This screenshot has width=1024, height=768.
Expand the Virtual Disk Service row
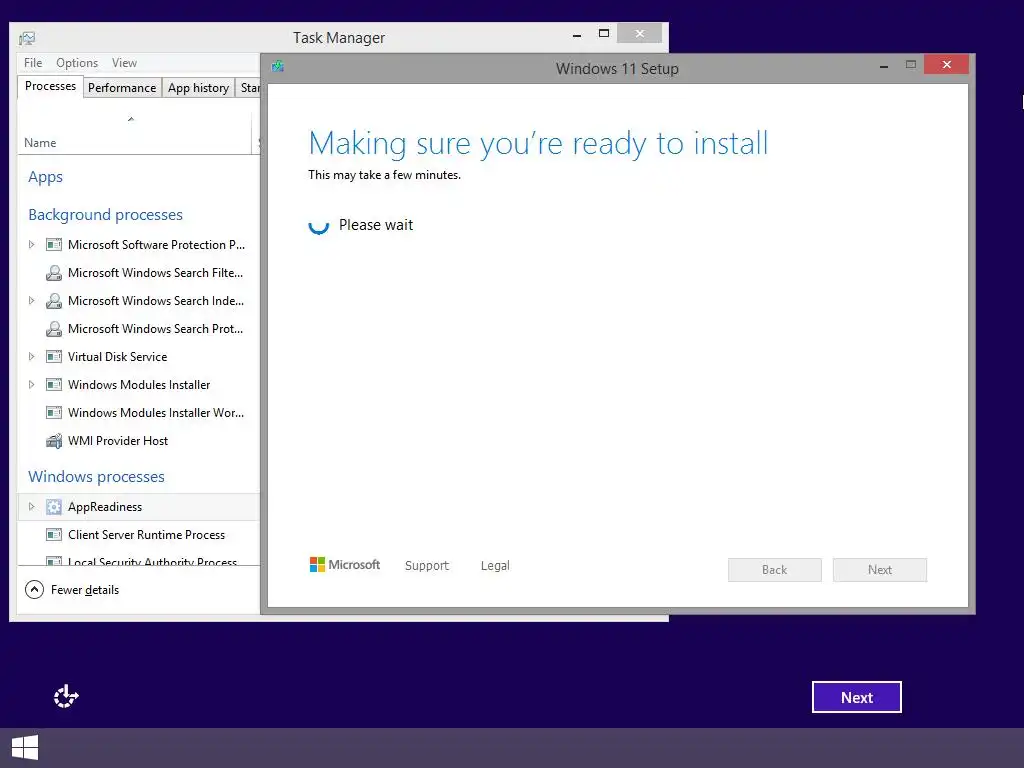coord(31,357)
